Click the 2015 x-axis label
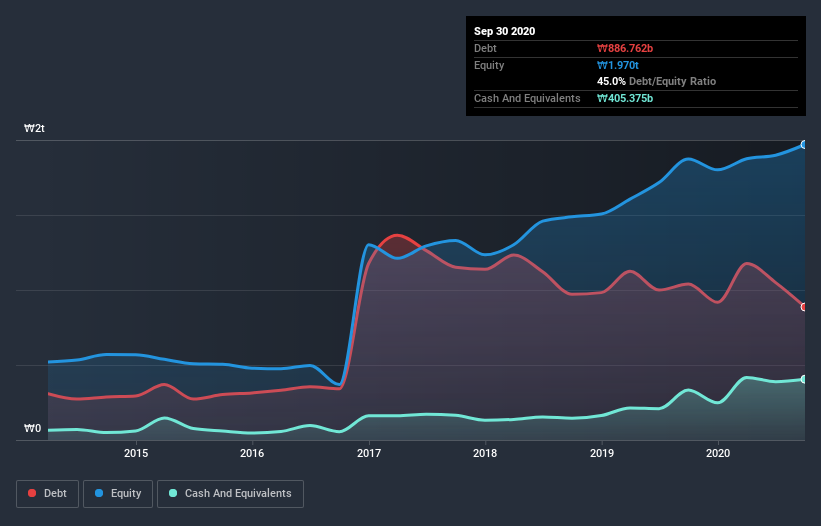This screenshot has width=821, height=526. click(x=136, y=453)
